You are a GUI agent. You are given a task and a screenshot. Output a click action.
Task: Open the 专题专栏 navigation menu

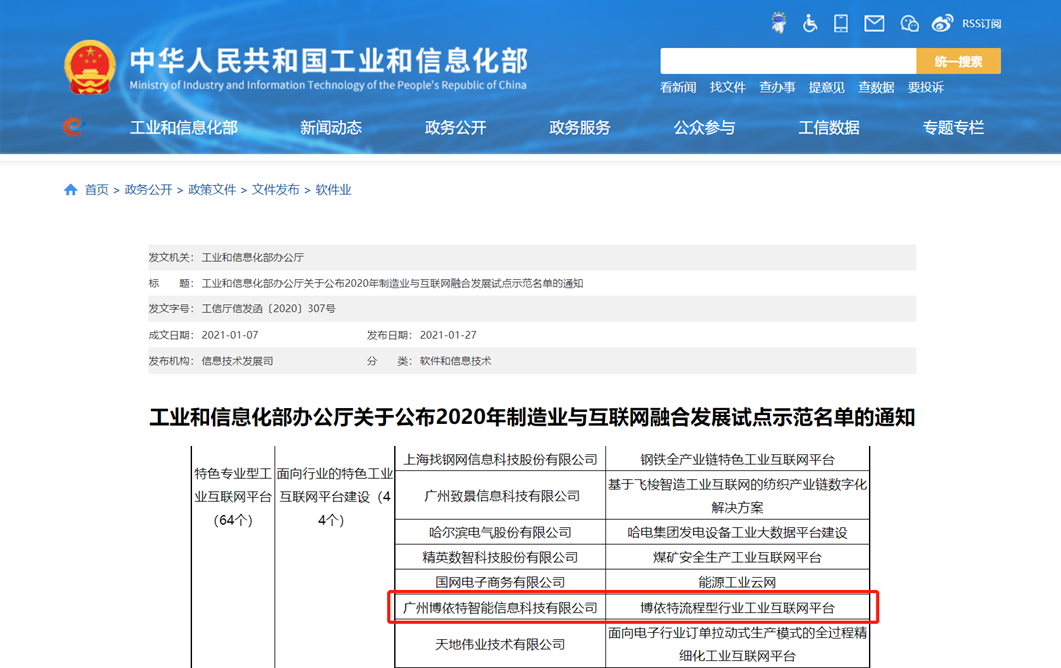(953, 127)
